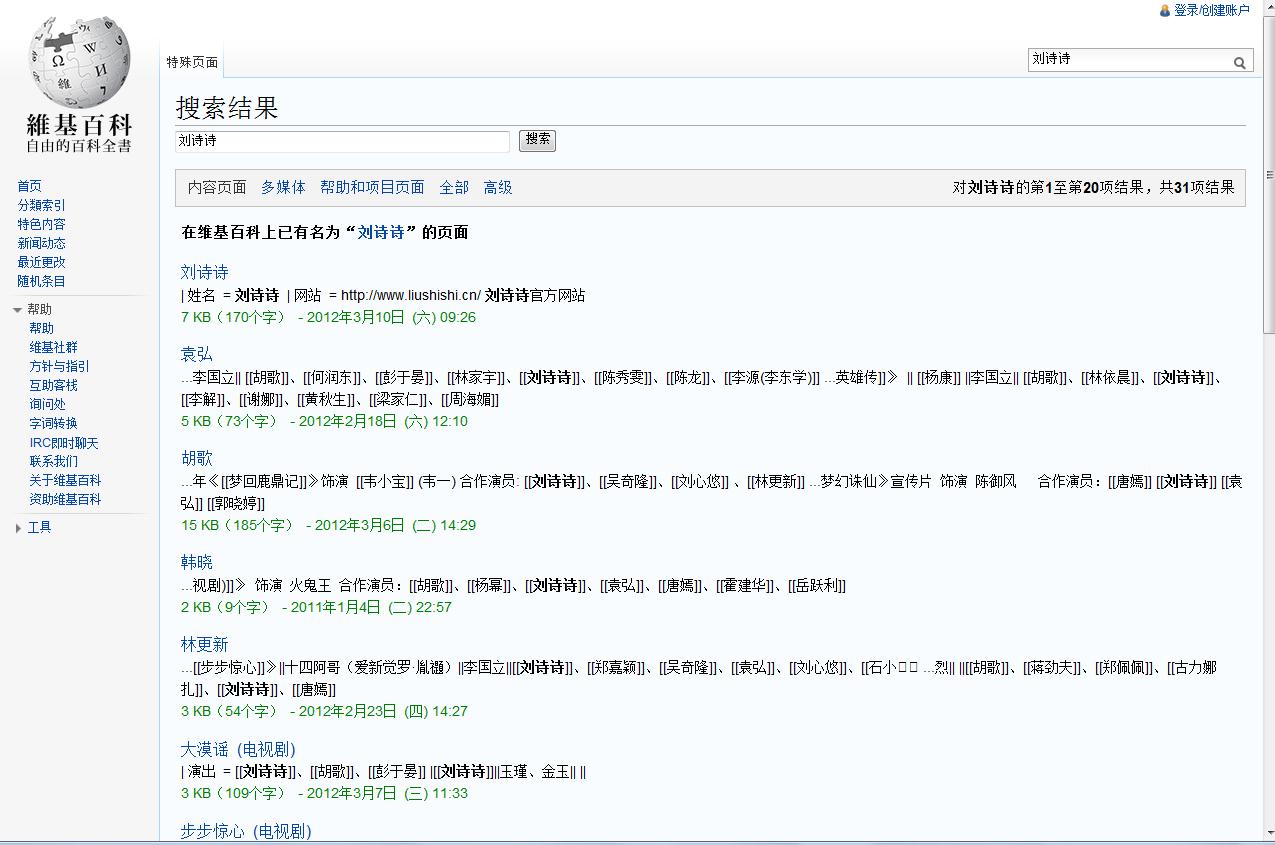Open the 帮助 link under help section
1275x845 pixels.
click(41, 328)
